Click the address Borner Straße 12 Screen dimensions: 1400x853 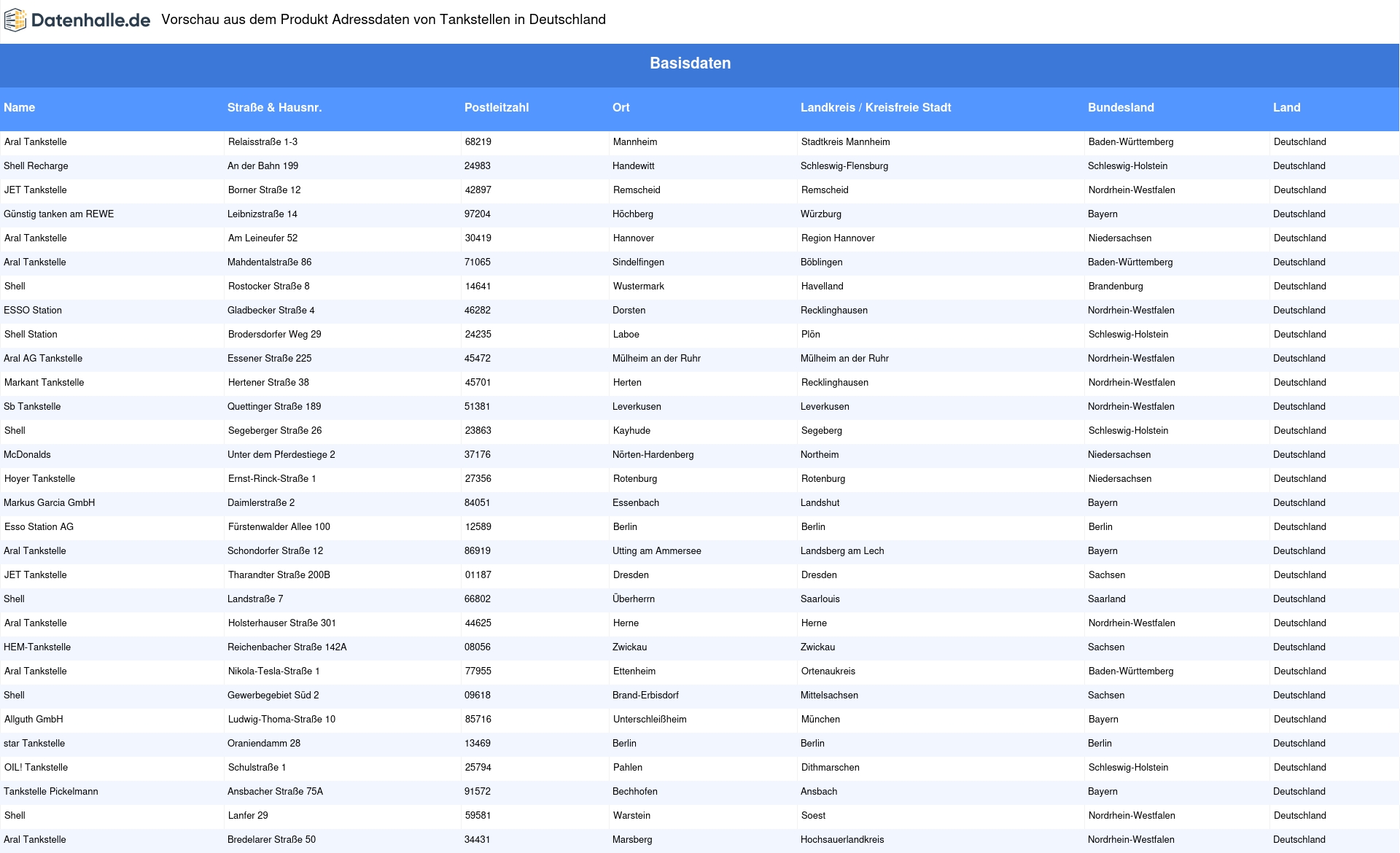pos(264,190)
